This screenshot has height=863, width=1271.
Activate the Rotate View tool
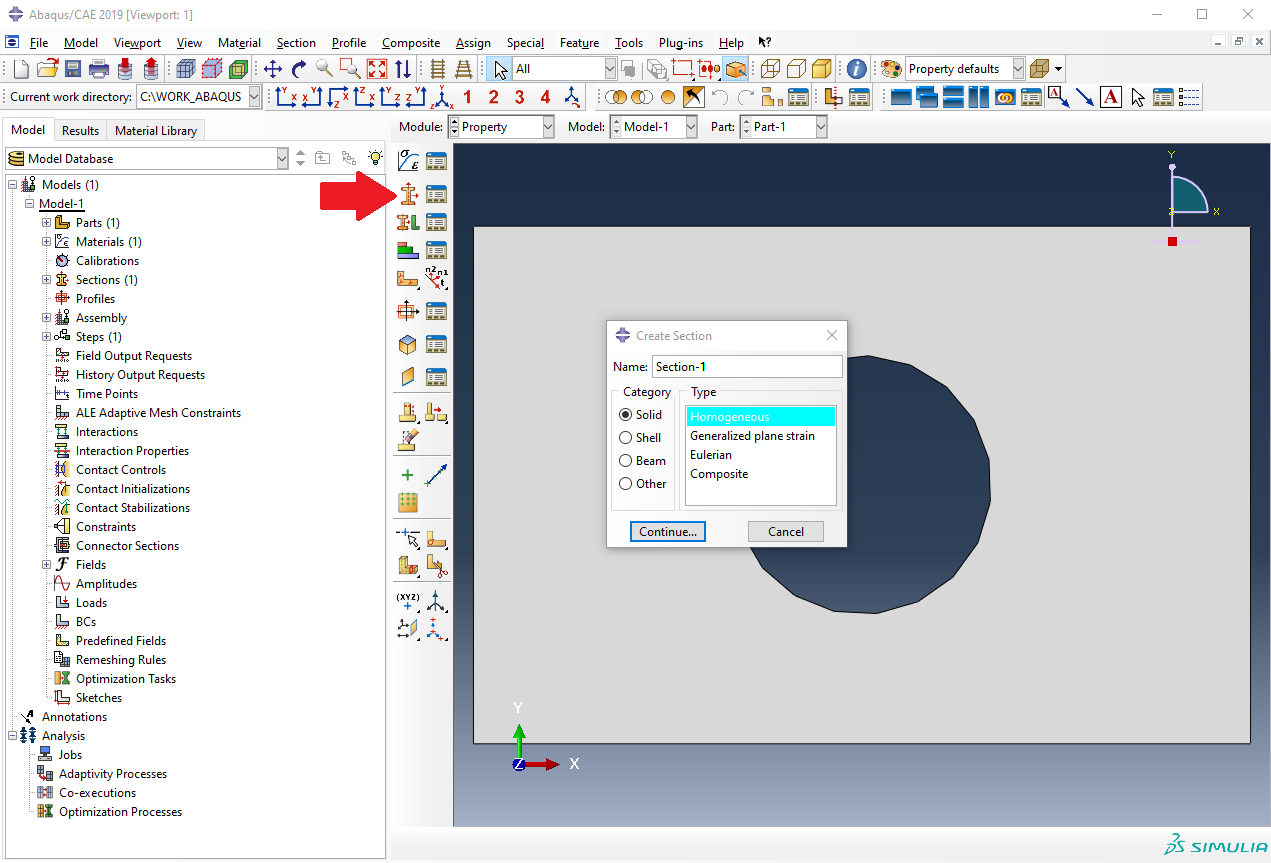[x=299, y=69]
